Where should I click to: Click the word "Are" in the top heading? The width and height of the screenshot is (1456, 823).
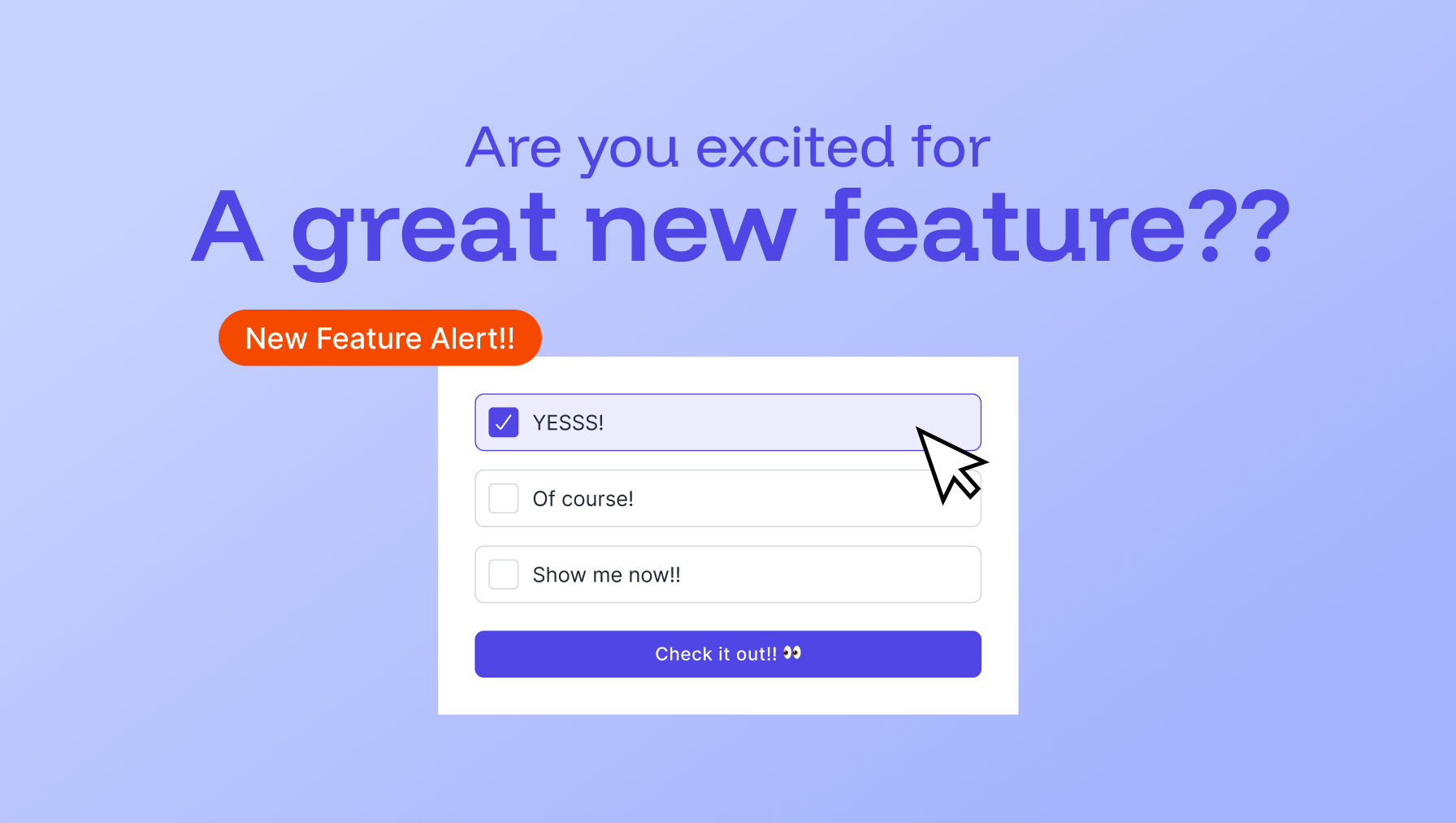click(513, 148)
